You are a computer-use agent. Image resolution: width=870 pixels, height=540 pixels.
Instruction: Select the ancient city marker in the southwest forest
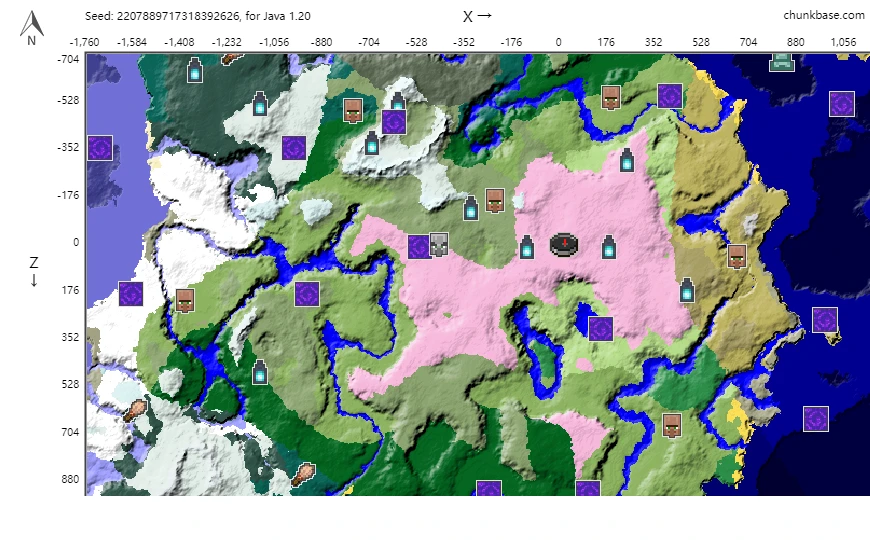260,372
